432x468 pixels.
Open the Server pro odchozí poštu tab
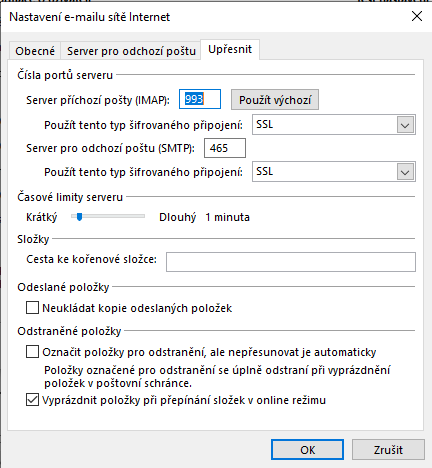131,51
